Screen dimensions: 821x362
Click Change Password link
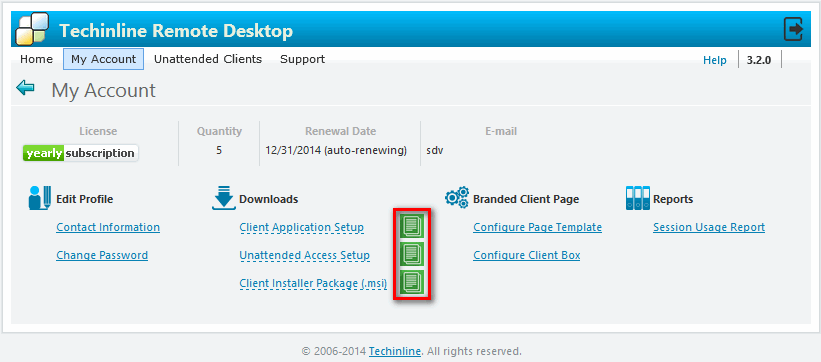pos(102,256)
